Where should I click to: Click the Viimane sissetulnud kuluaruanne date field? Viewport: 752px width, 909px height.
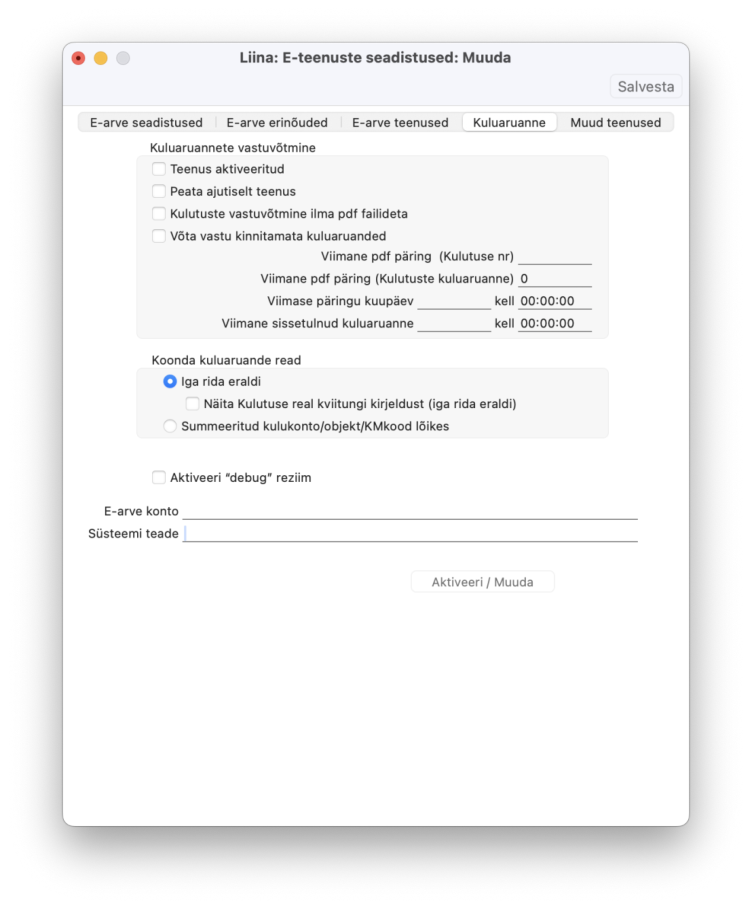pyautogui.click(x=454, y=323)
